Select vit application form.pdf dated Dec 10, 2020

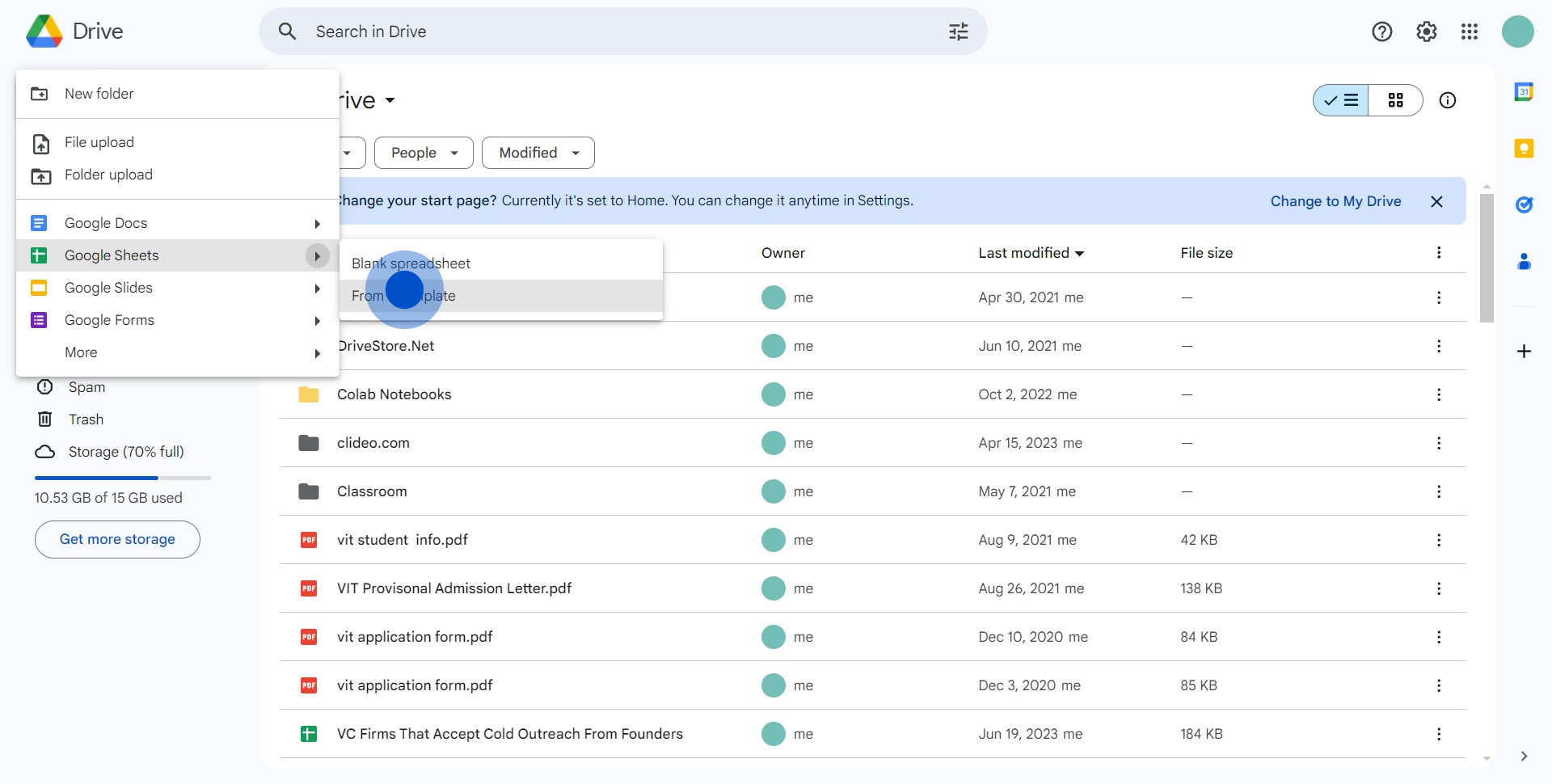873,637
